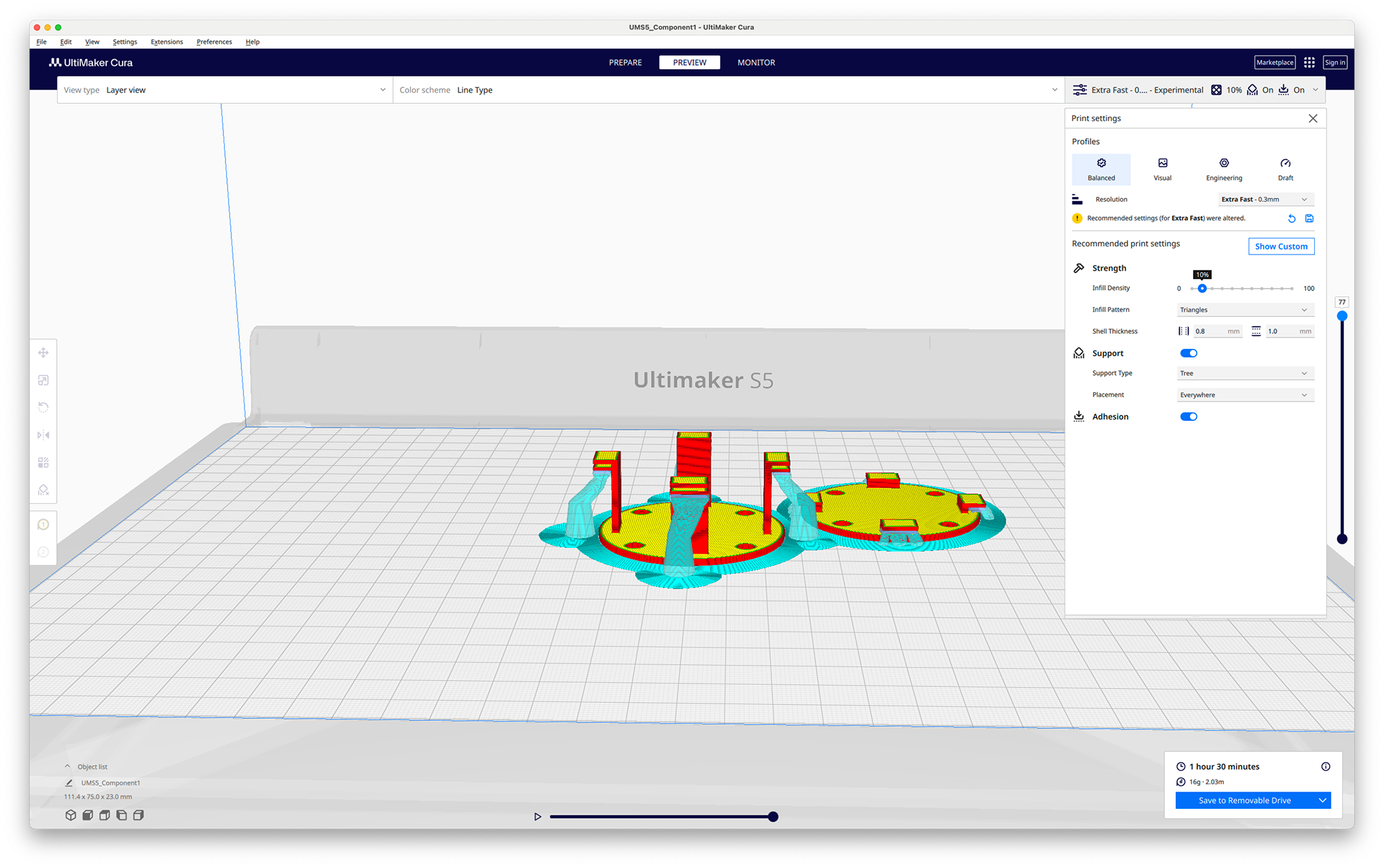1384x868 pixels.
Task: Click the top handle of the layer slider
Action: click(x=1341, y=316)
